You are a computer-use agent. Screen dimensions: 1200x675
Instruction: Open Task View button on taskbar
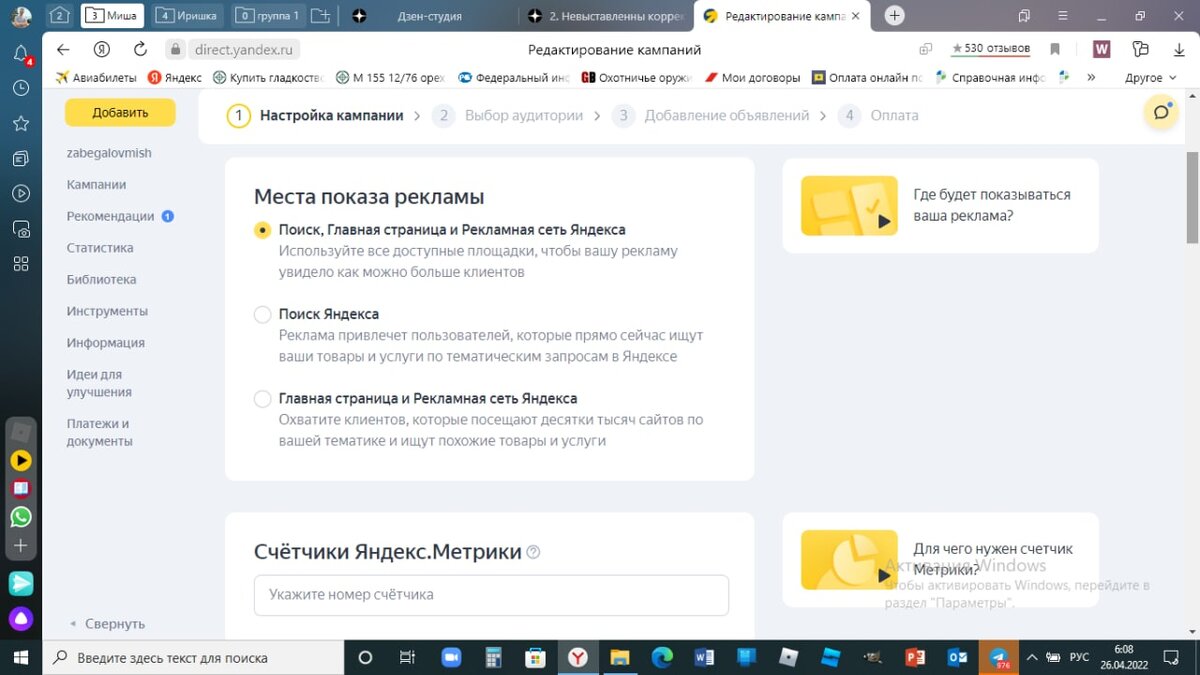point(407,657)
